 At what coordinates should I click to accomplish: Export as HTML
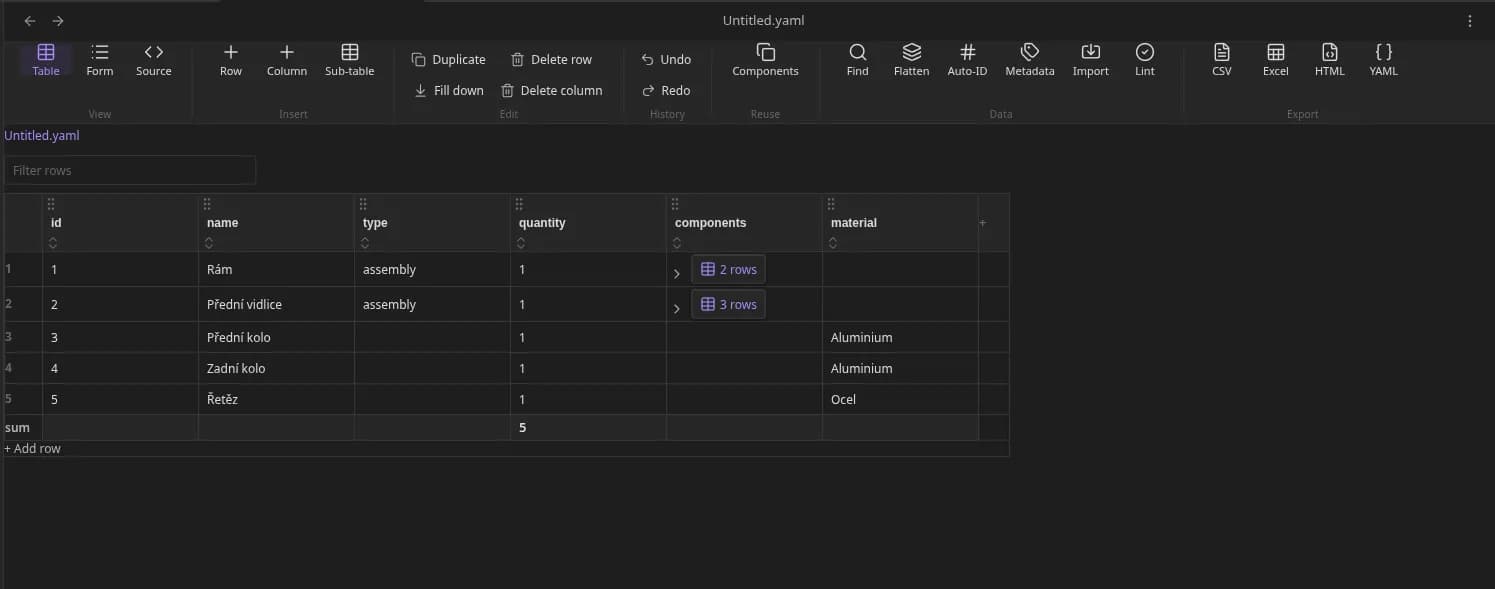1330,60
